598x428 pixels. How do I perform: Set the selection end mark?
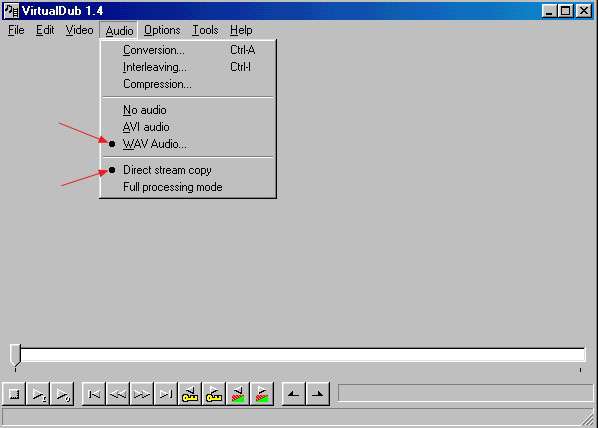pyautogui.click(x=318, y=394)
